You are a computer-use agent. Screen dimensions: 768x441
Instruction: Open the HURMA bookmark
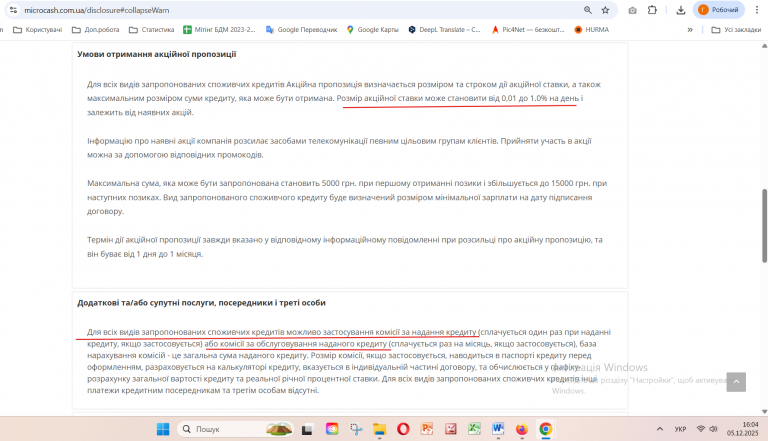pos(592,30)
